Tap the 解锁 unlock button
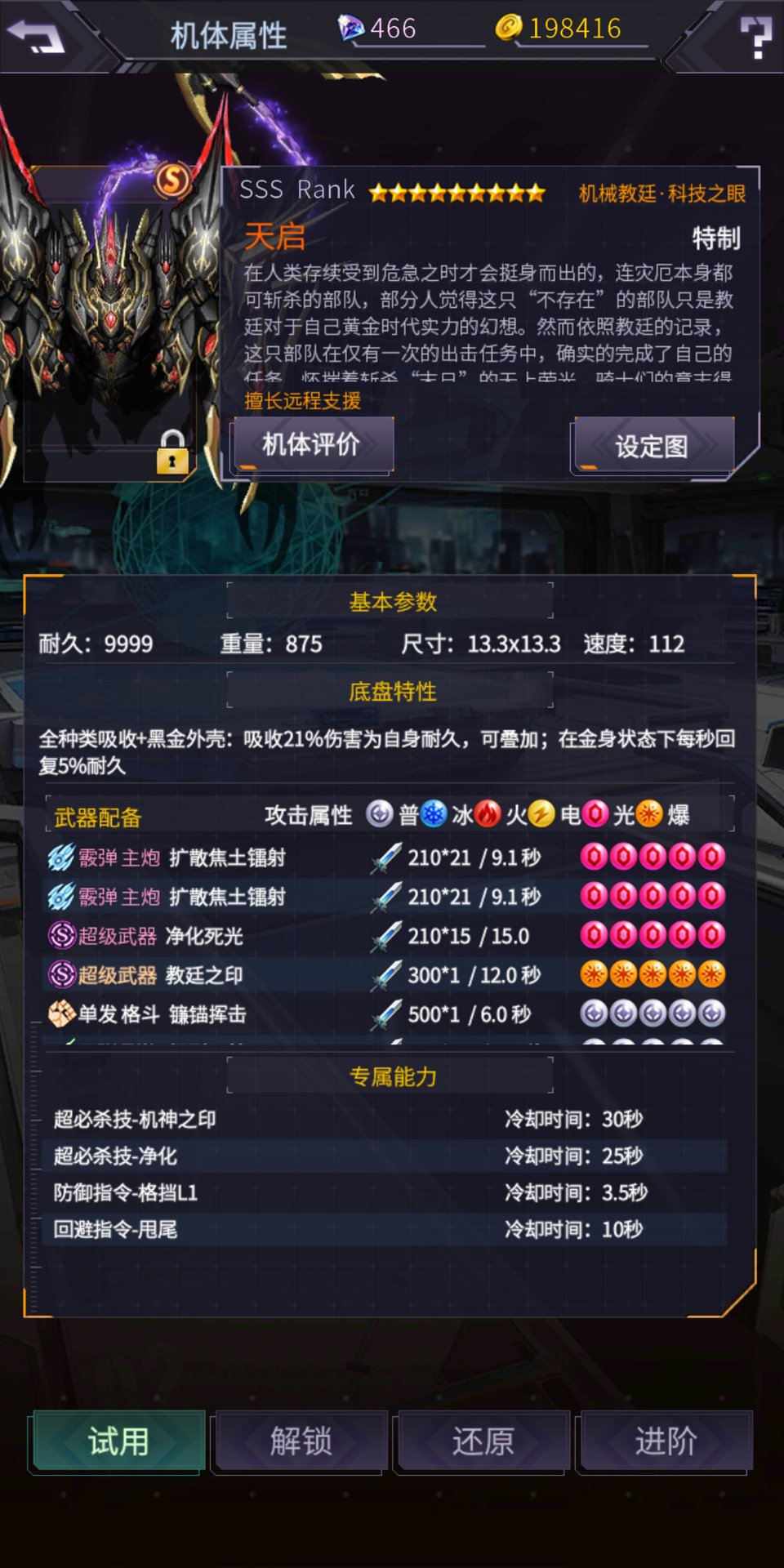This screenshot has width=784, height=1568. 301,1442
